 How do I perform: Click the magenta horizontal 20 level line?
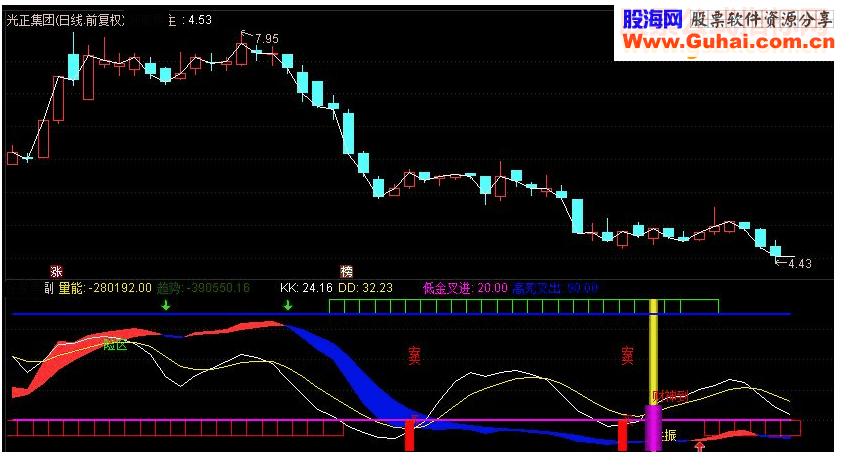tap(401, 420)
